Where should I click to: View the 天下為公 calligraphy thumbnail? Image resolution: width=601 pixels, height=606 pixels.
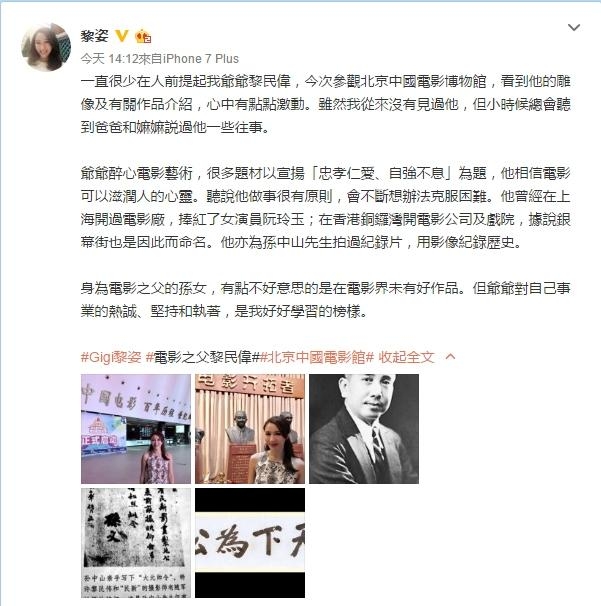[250, 543]
